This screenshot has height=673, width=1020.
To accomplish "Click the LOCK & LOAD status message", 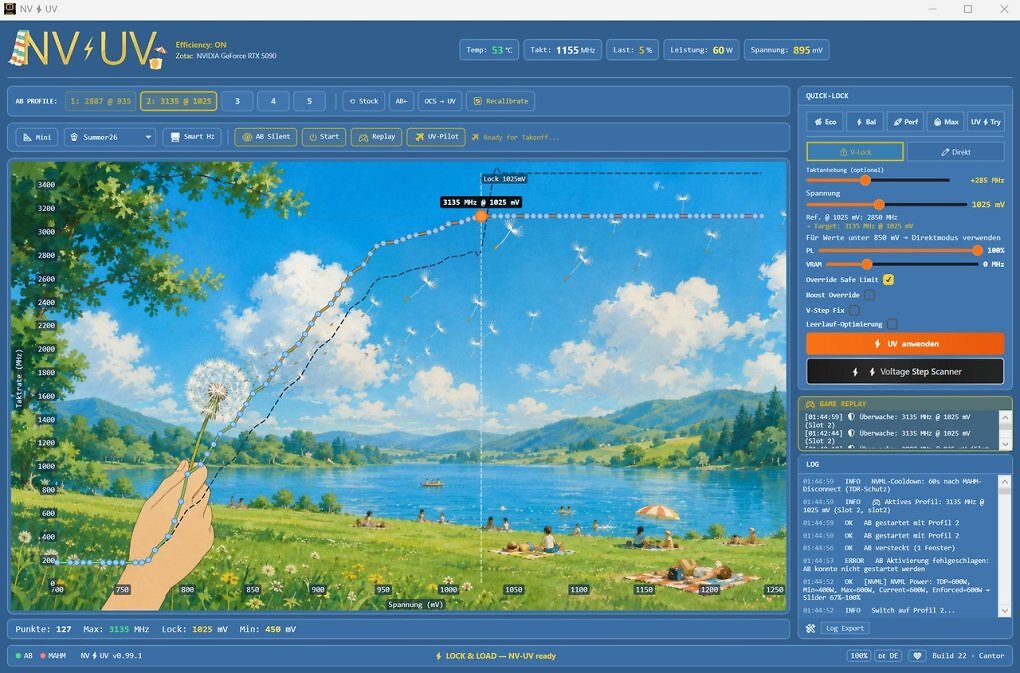I will pos(496,656).
